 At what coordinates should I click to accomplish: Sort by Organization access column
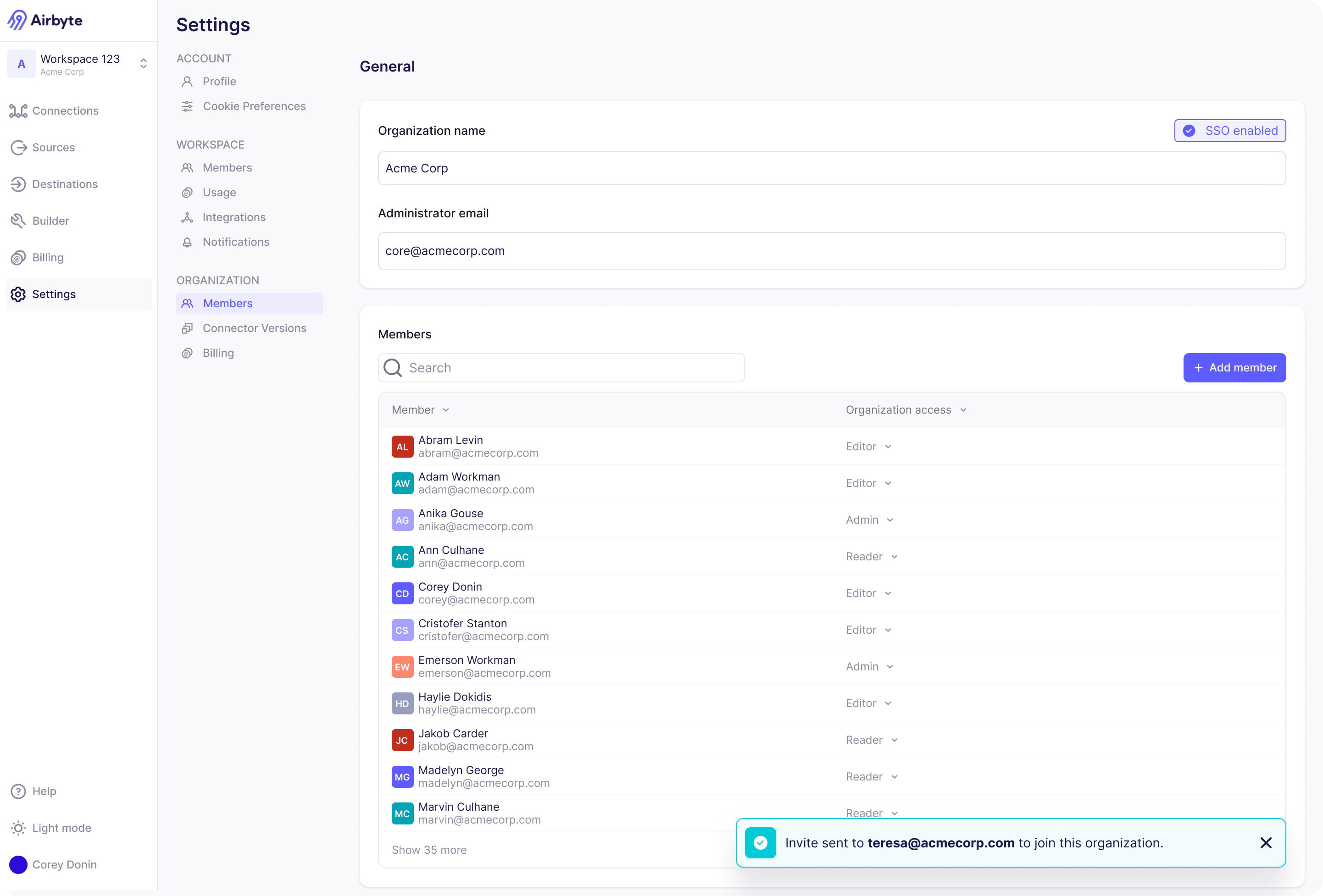(x=906, y=410)
